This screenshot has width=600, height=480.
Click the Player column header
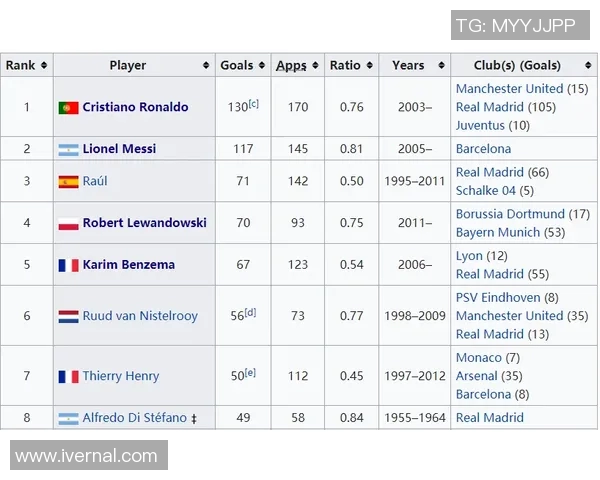click(x=128, y=66)
